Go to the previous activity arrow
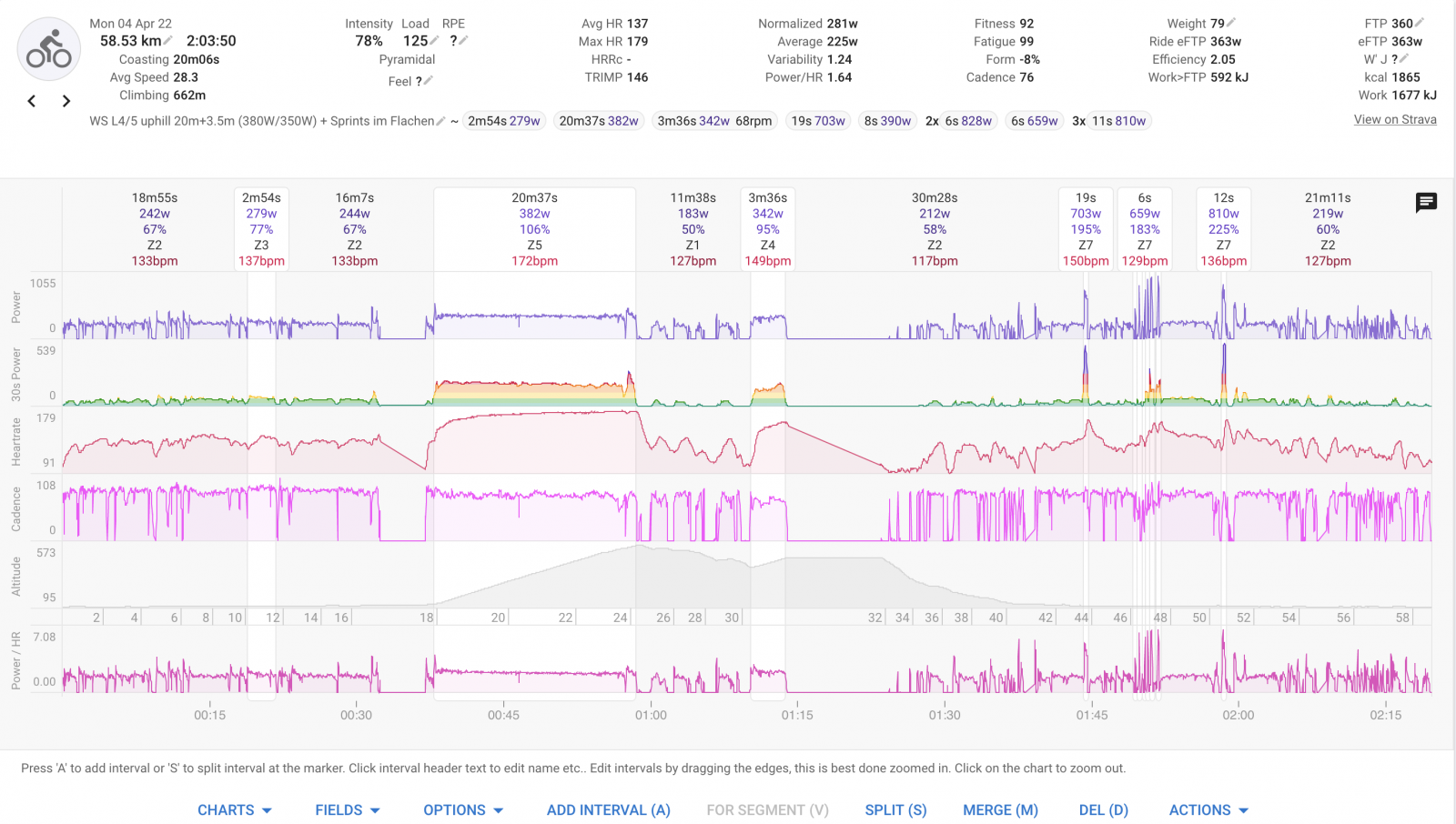This screenshot has height=824, width=1456. 32,101
